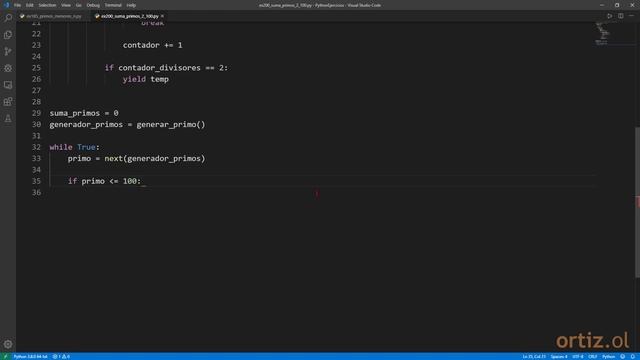Click line number 35 in gutter
The width and height of the screenshot is (640, 360).
click(36, 181)
